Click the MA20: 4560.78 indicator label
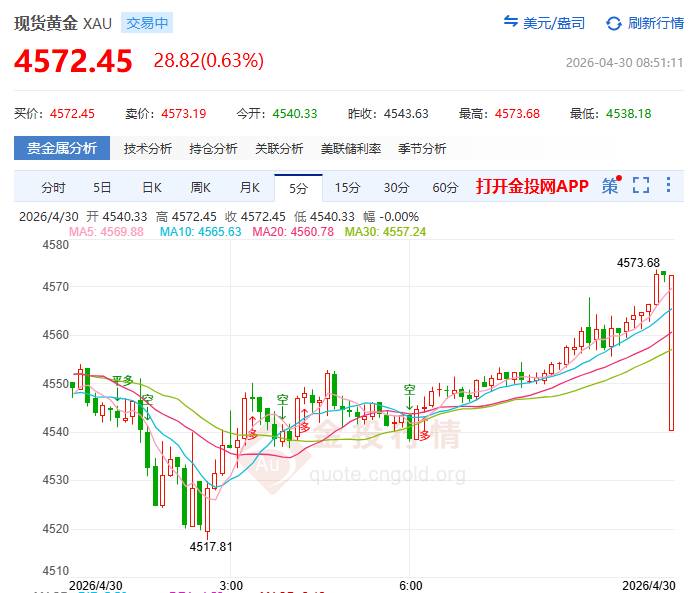 (x=293, y=232)
